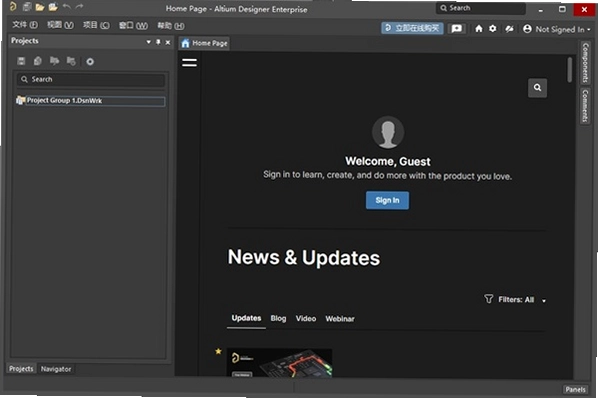Click the notifications icon beside the gear
The height and width of the screenshot is (398, 598).
pos(509,29)
